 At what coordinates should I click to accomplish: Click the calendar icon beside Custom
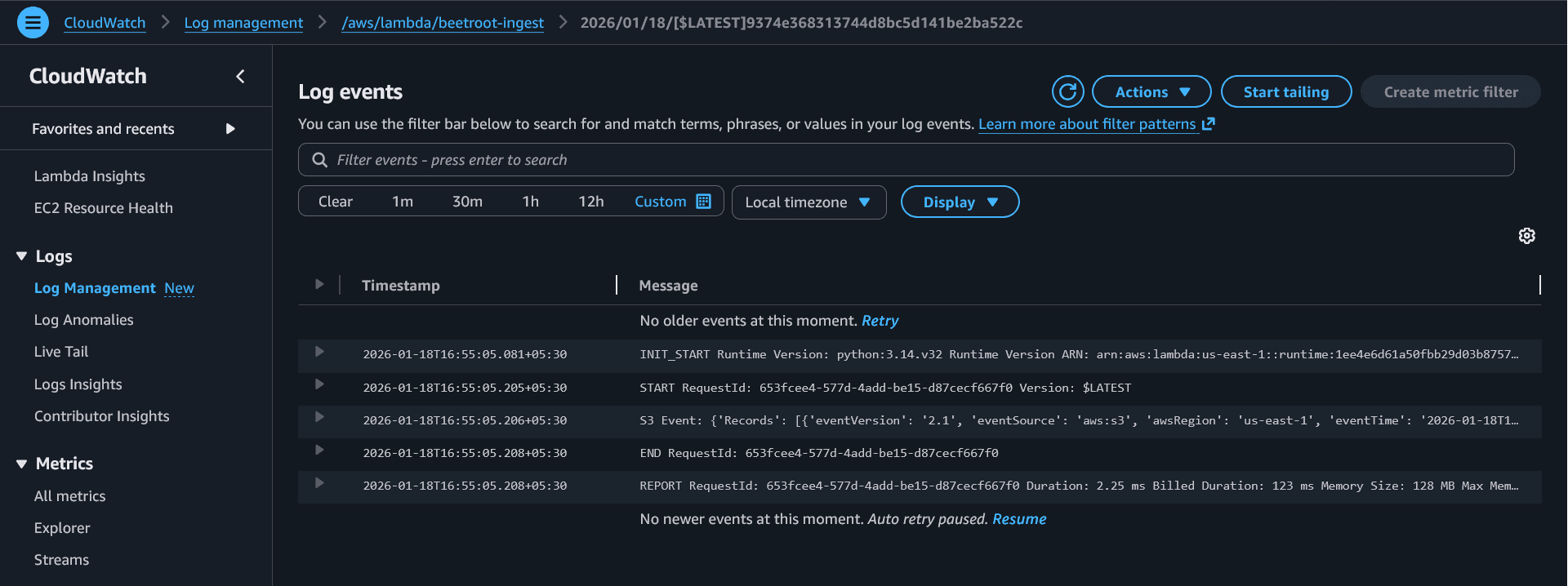703,202
